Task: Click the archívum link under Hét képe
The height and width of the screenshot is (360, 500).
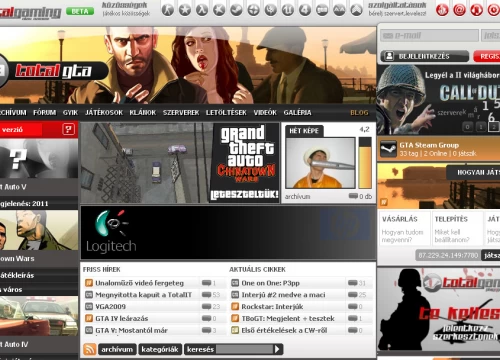Action: coord(297,197)
